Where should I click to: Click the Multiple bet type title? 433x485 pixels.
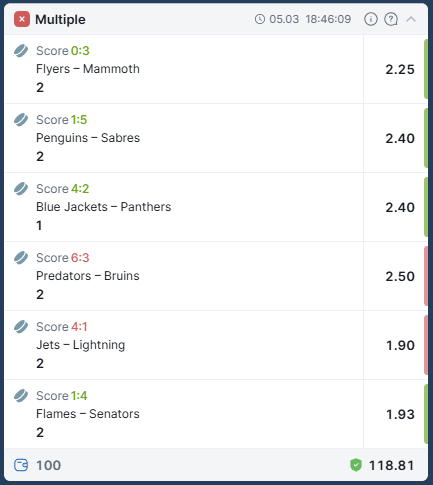60,19
